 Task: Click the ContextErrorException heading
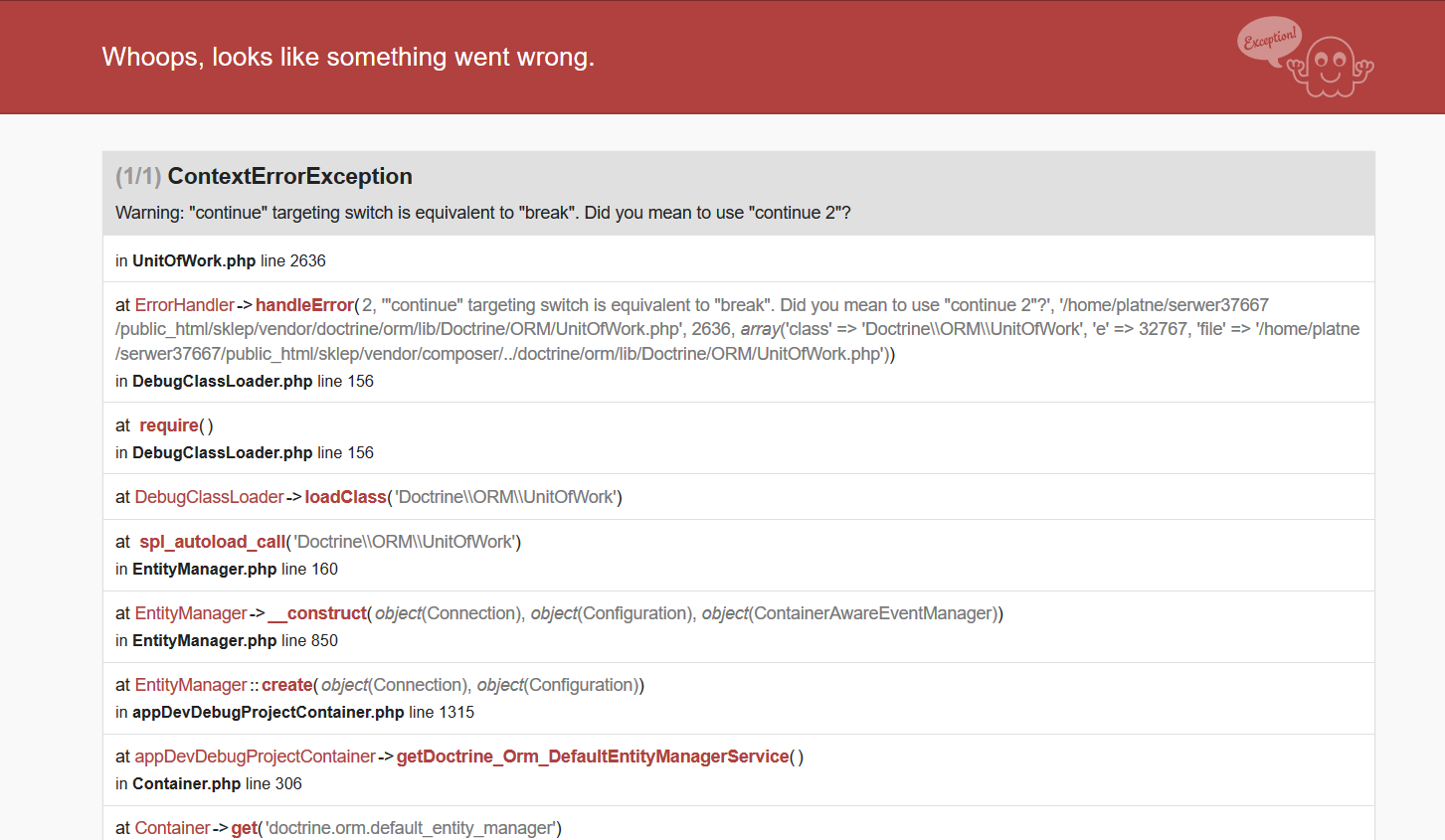click(x=289, y=176)
